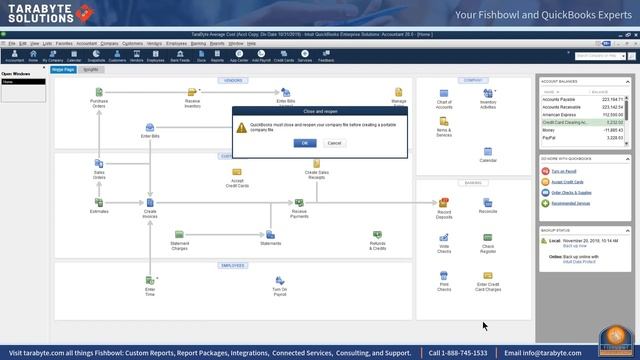Click the Order Checks & Supplies link
The height and width of the screenshot is (360, 640).
[x=571, y=193]
